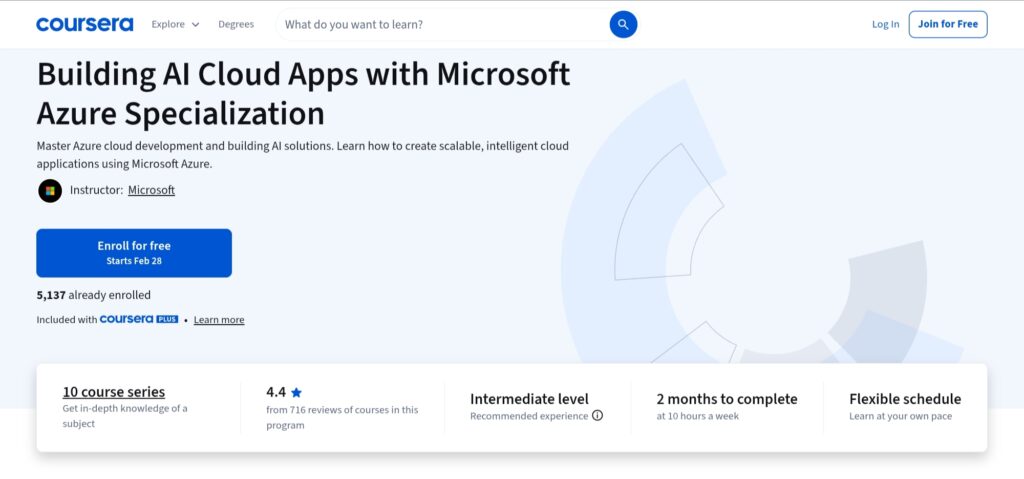Click 'from 716 reviews of courses' text
The height and width of the screenshot is (479, 1024).
pyautogui.click(x=342, y=418)
